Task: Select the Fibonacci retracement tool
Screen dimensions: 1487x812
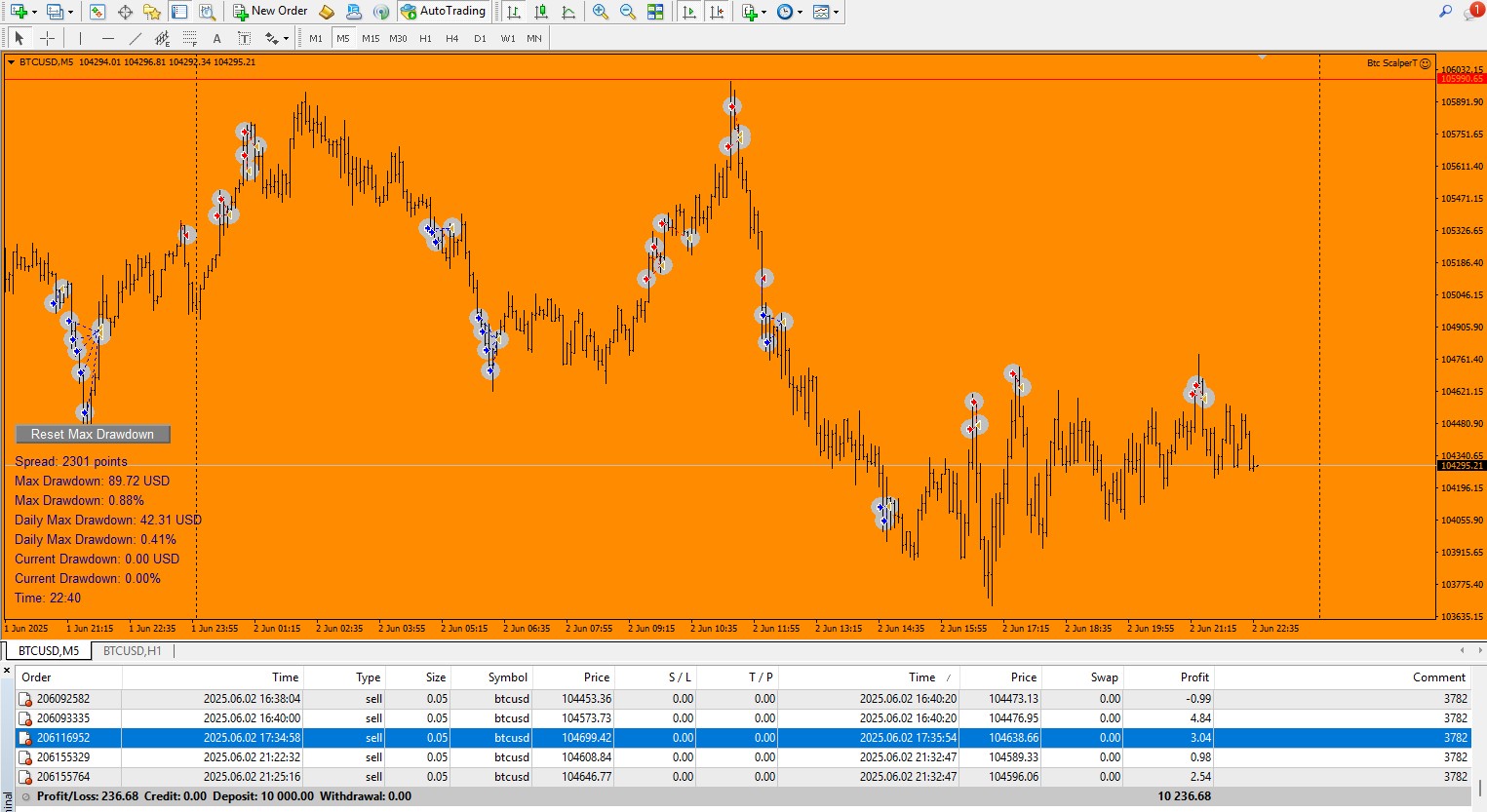Action: 189,39
